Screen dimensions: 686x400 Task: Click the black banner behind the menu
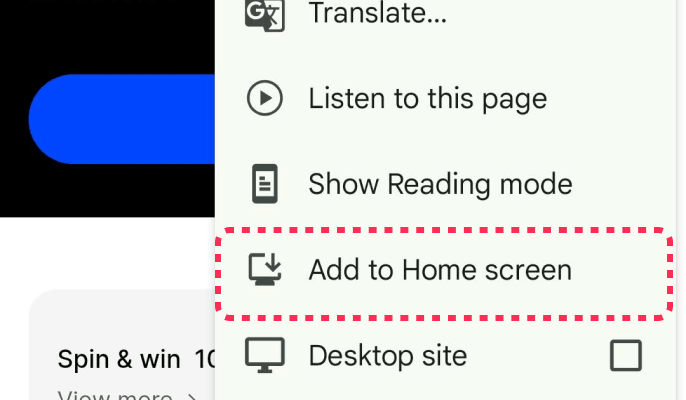107,39
